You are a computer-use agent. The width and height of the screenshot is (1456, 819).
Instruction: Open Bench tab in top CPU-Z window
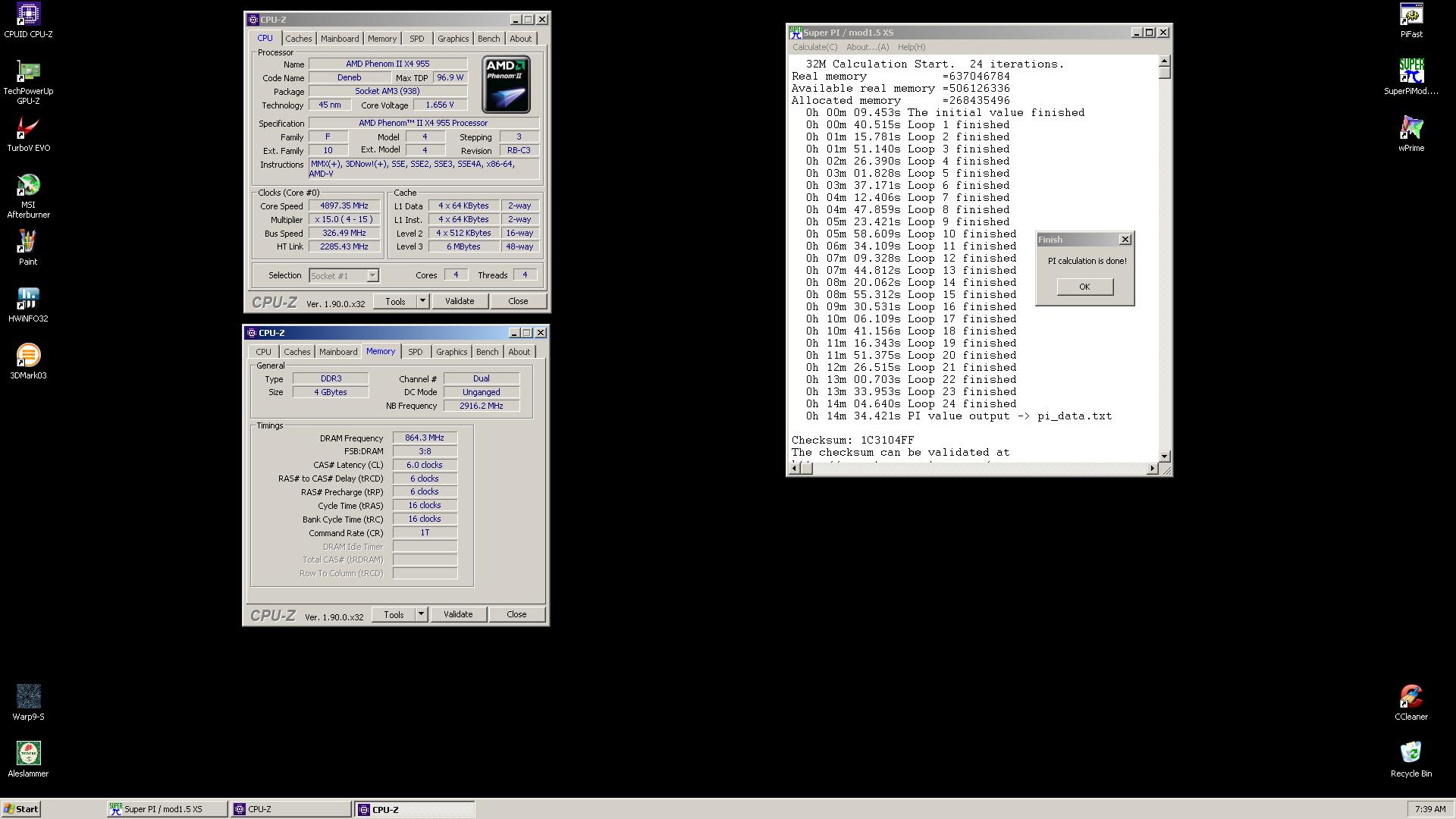point(488,39)
